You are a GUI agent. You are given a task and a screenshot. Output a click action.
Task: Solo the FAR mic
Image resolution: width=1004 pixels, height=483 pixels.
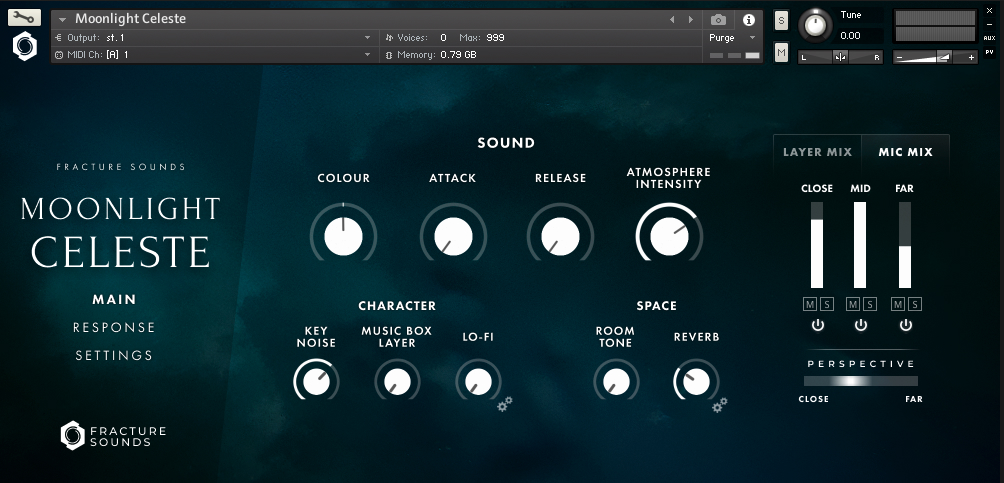click(914, 304)
